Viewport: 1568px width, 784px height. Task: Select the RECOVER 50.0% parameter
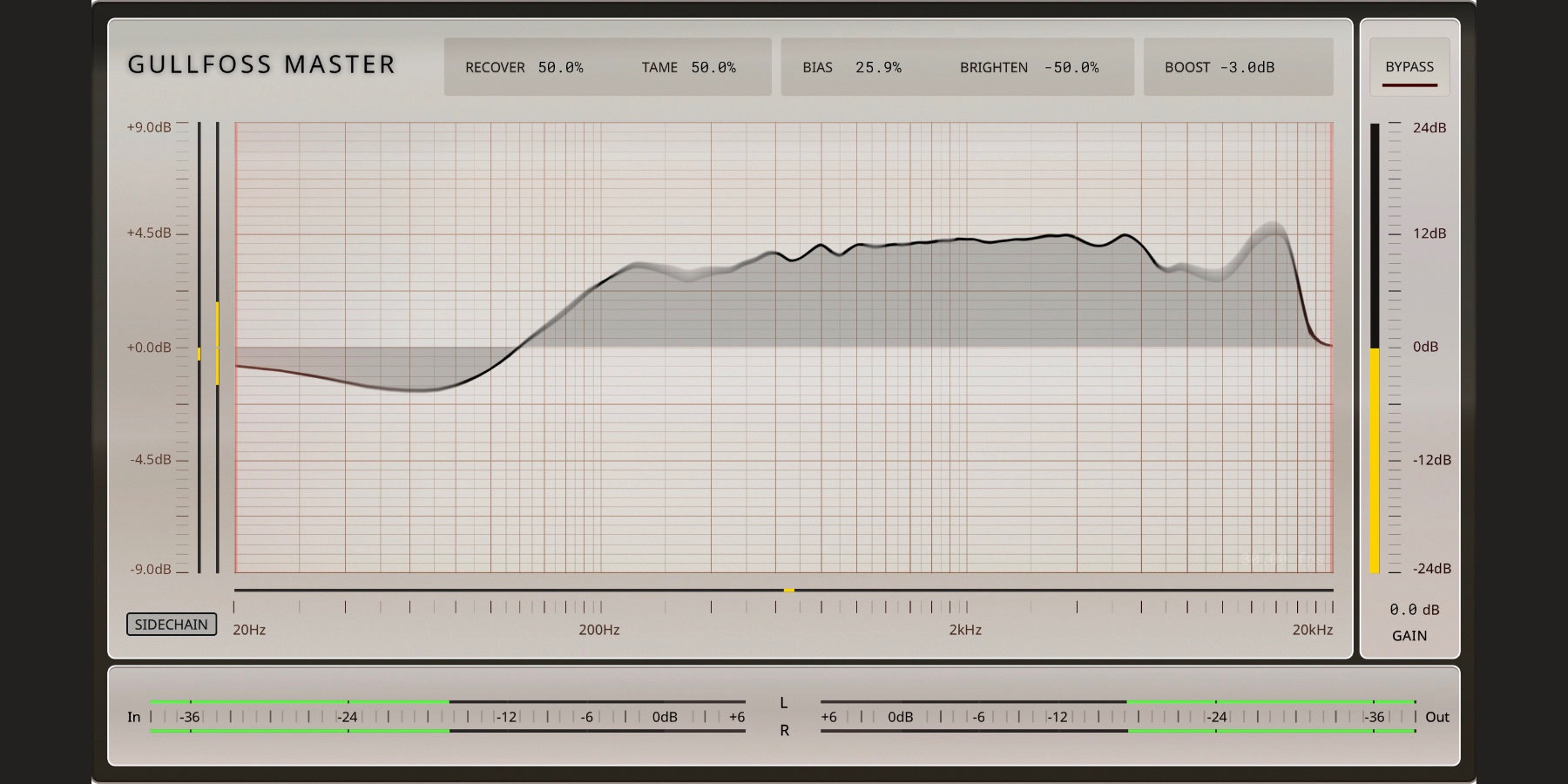click(x=524, y=67)
